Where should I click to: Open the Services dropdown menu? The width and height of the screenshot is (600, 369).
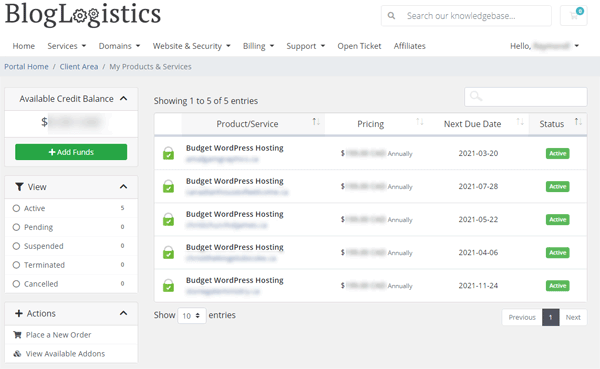point(67,46)
